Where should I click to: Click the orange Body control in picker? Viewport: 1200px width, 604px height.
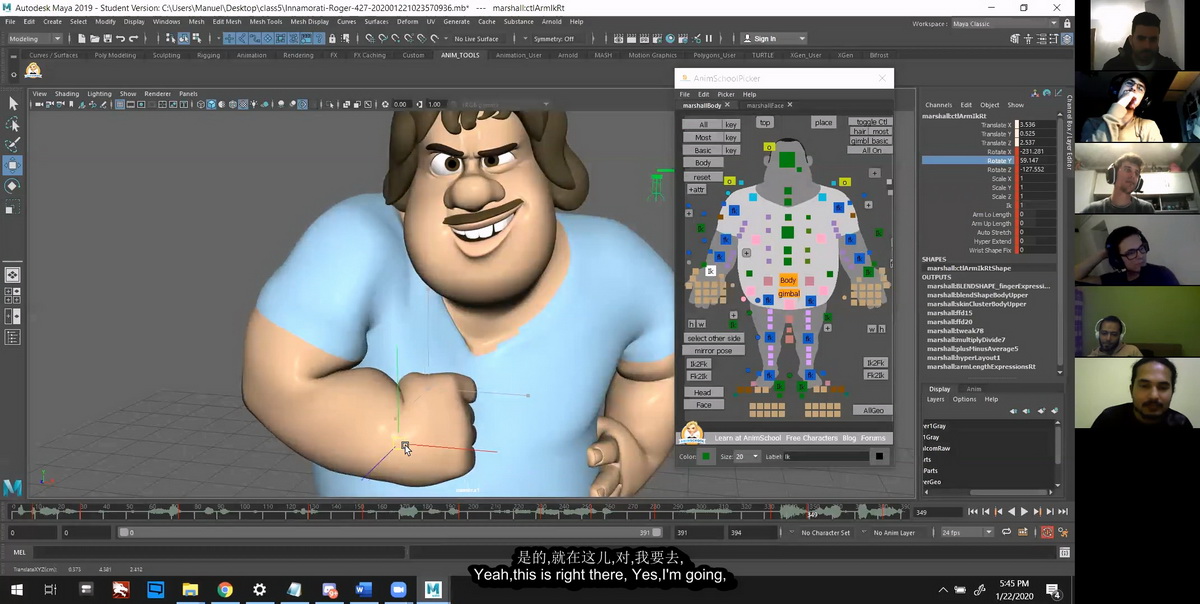click(788, 280)
